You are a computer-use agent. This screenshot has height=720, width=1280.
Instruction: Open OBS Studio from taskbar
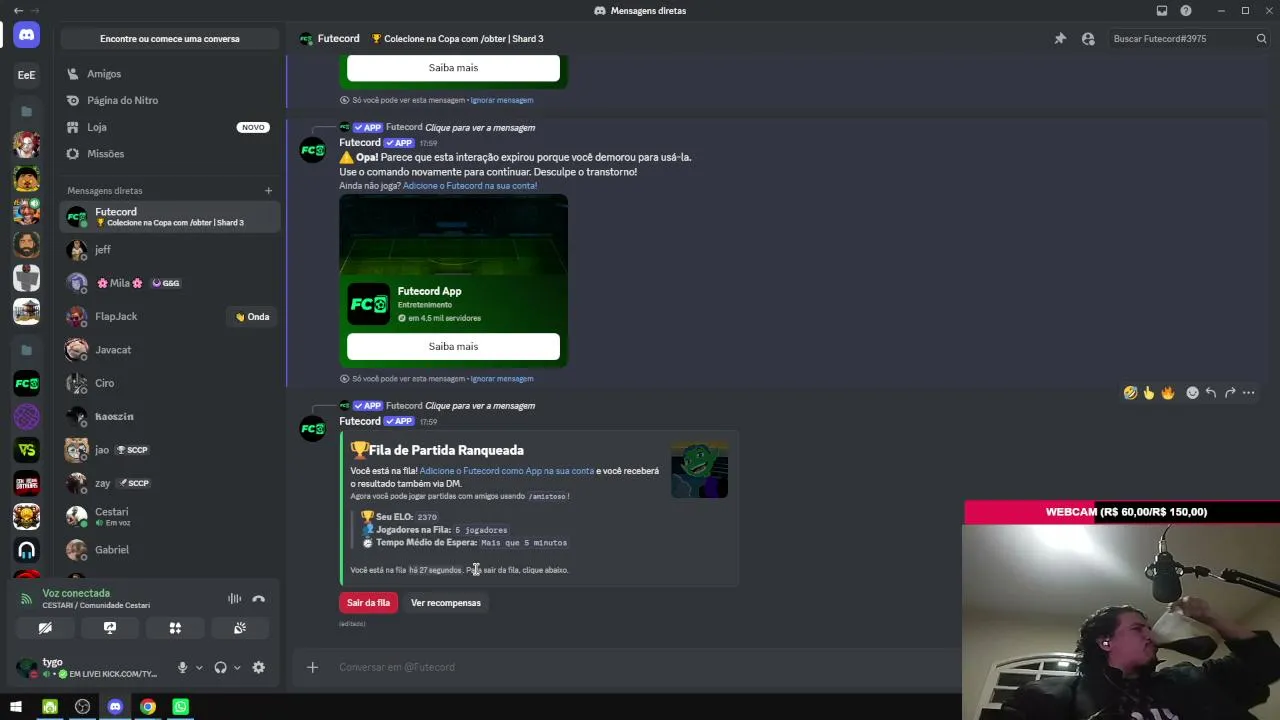[82, 707]
